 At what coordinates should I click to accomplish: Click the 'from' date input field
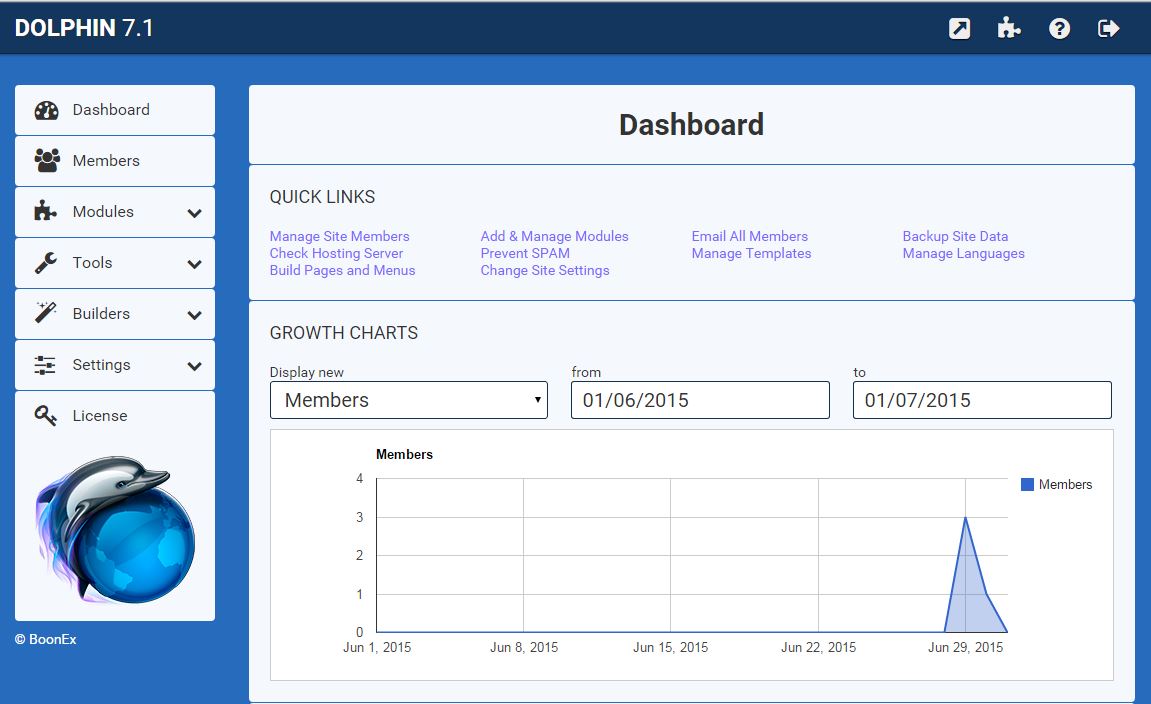(x=700, y=400)
